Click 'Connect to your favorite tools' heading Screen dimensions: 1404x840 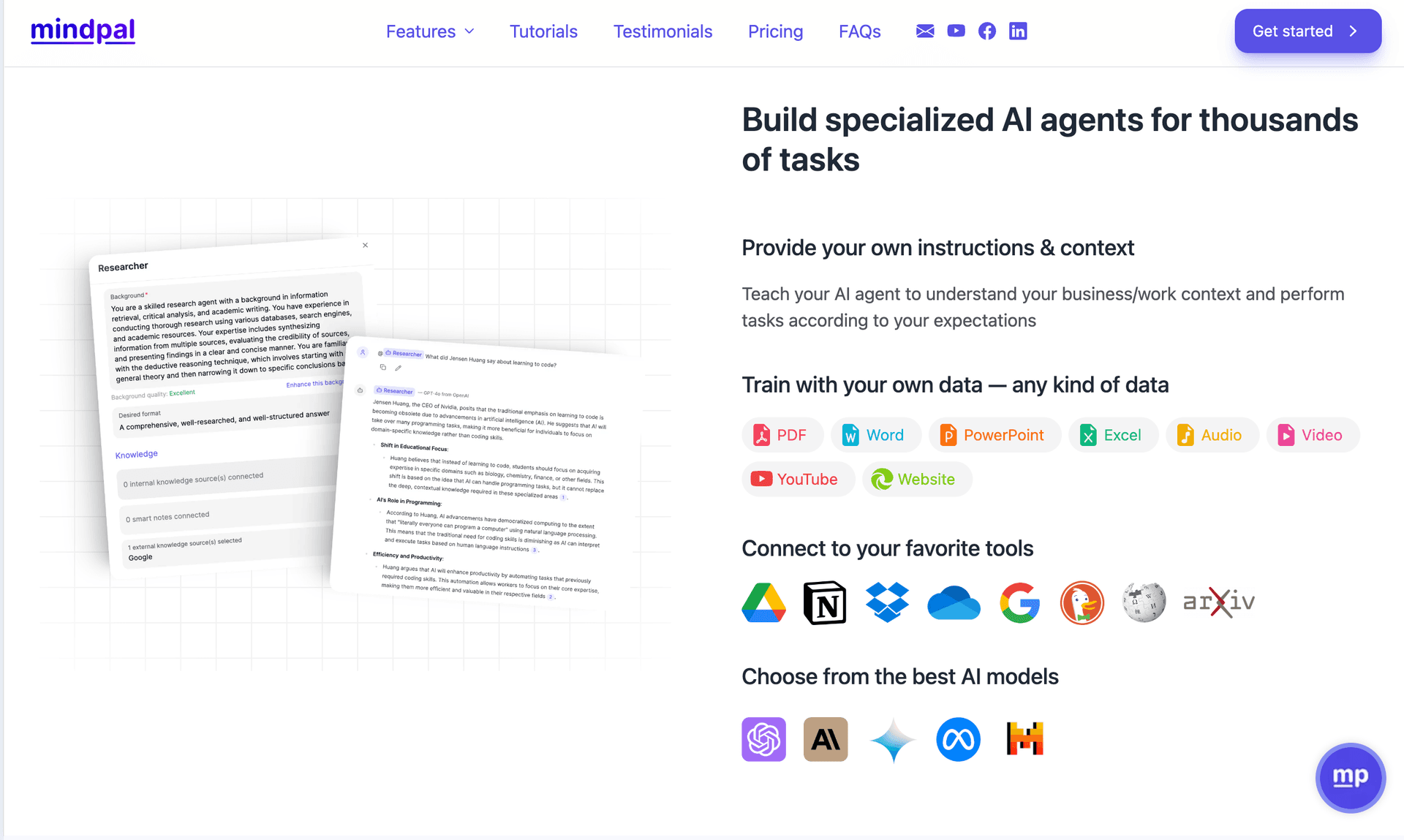[x=887, y=548]
